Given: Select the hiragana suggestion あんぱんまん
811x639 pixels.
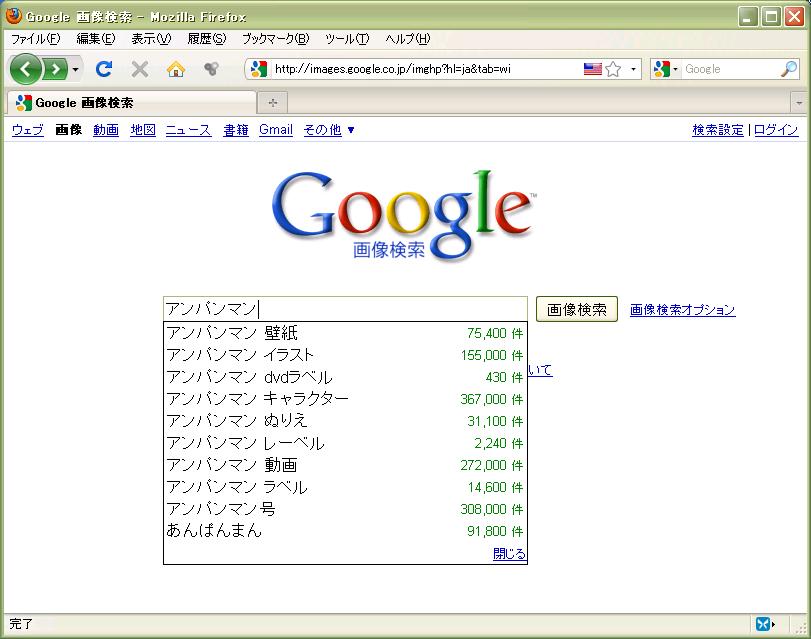Looking at the screenshot, I should pos(345,531).
